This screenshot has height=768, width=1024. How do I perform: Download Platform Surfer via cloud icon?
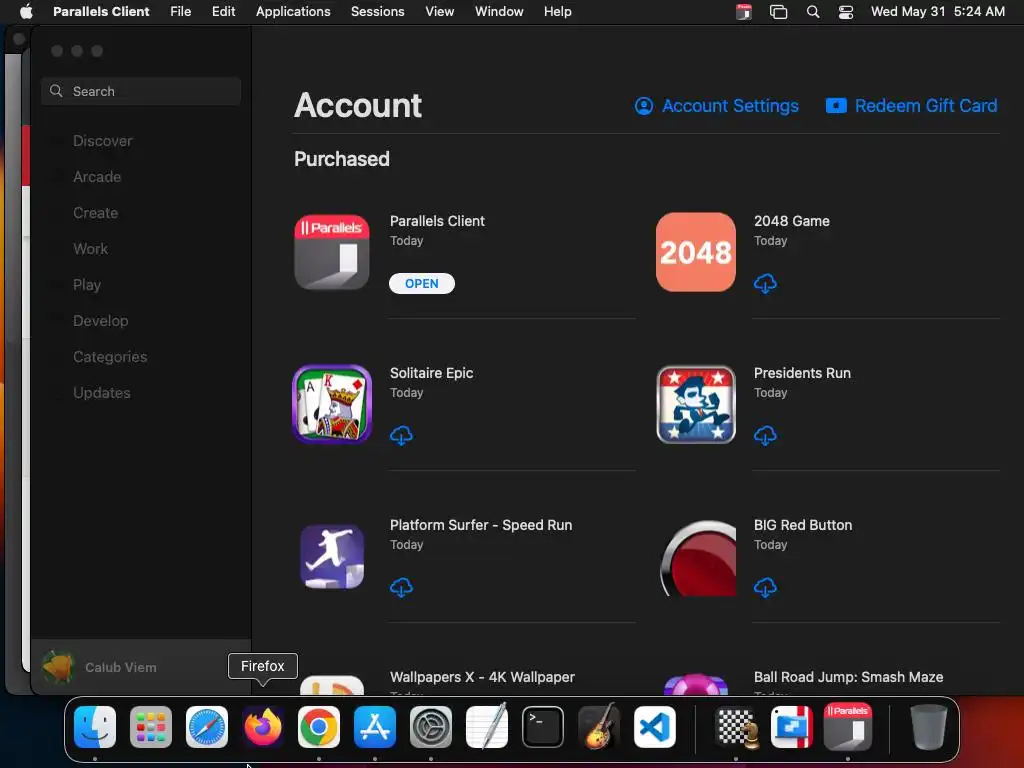point(402,588)
